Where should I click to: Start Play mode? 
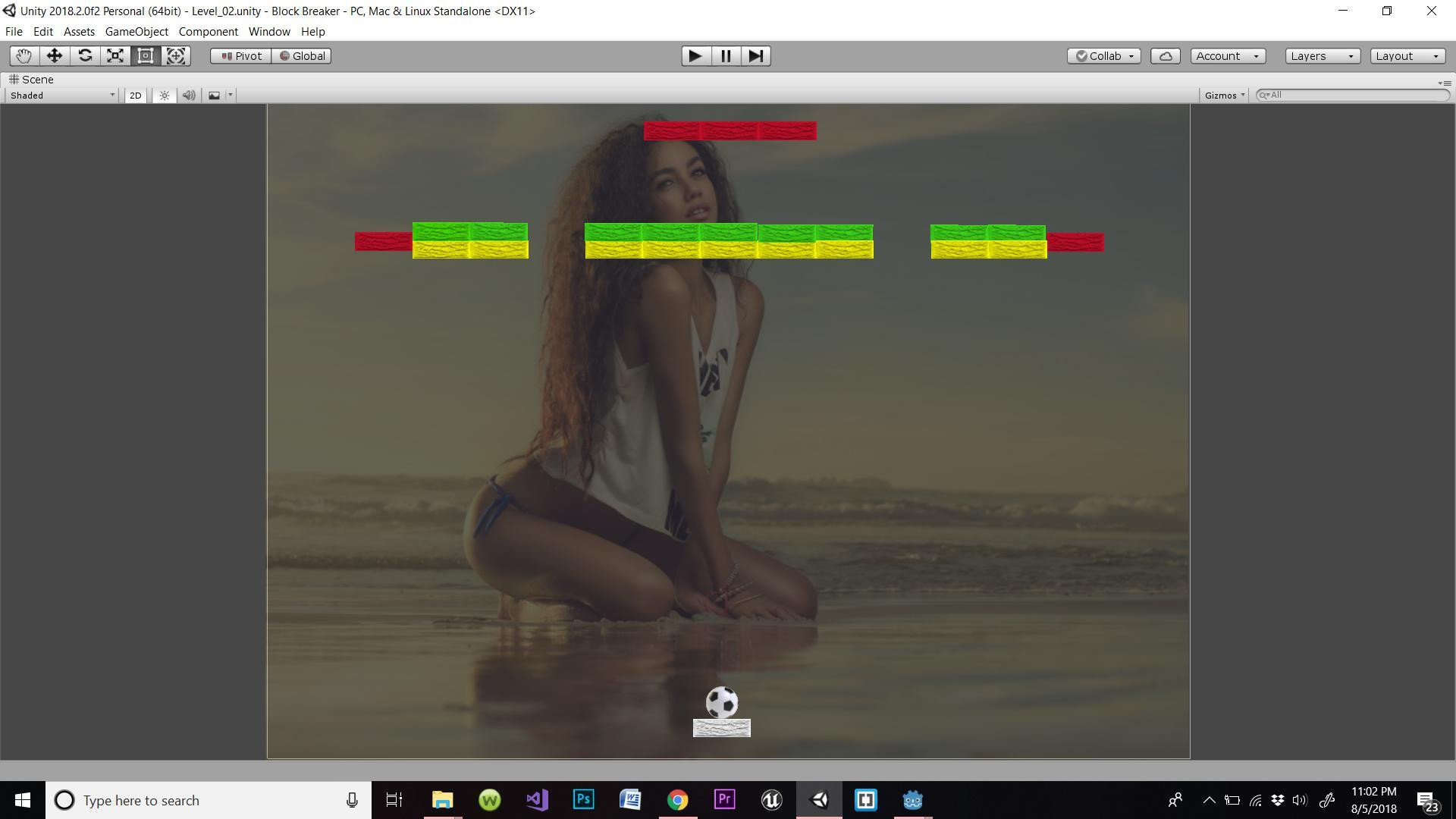tap(695, 56)
